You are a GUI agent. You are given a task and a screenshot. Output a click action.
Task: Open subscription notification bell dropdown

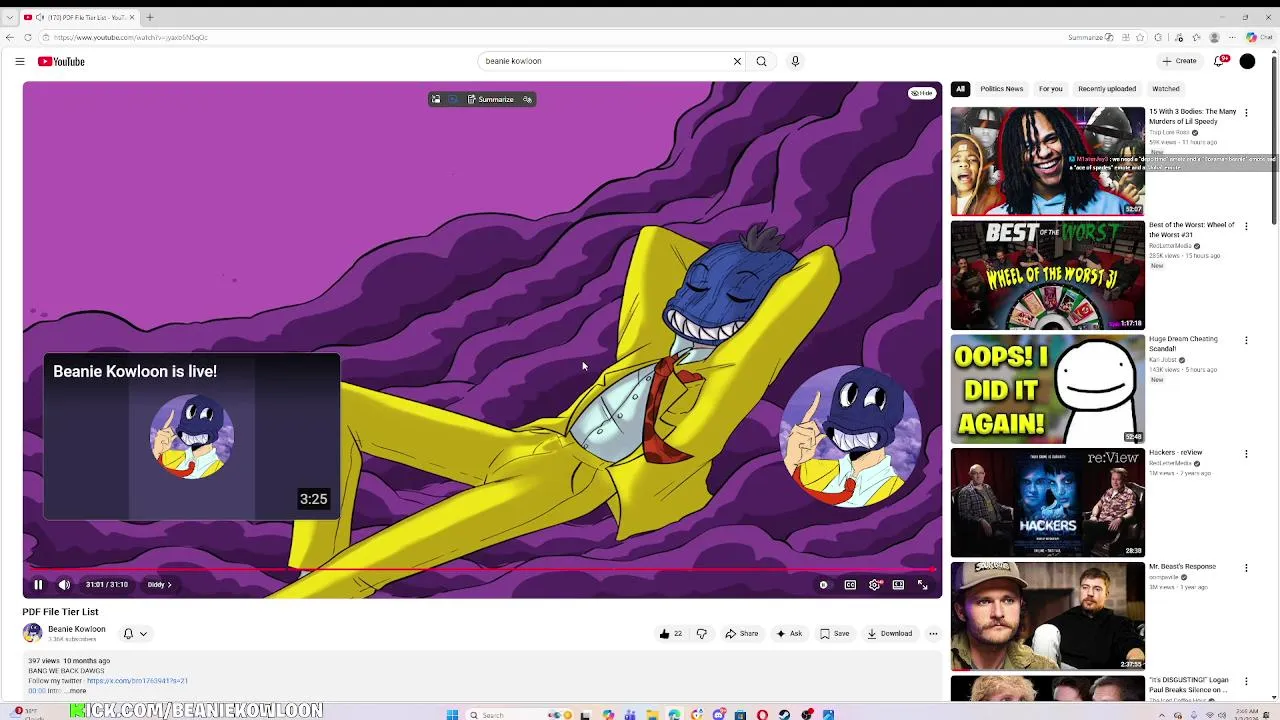(135, 633)
